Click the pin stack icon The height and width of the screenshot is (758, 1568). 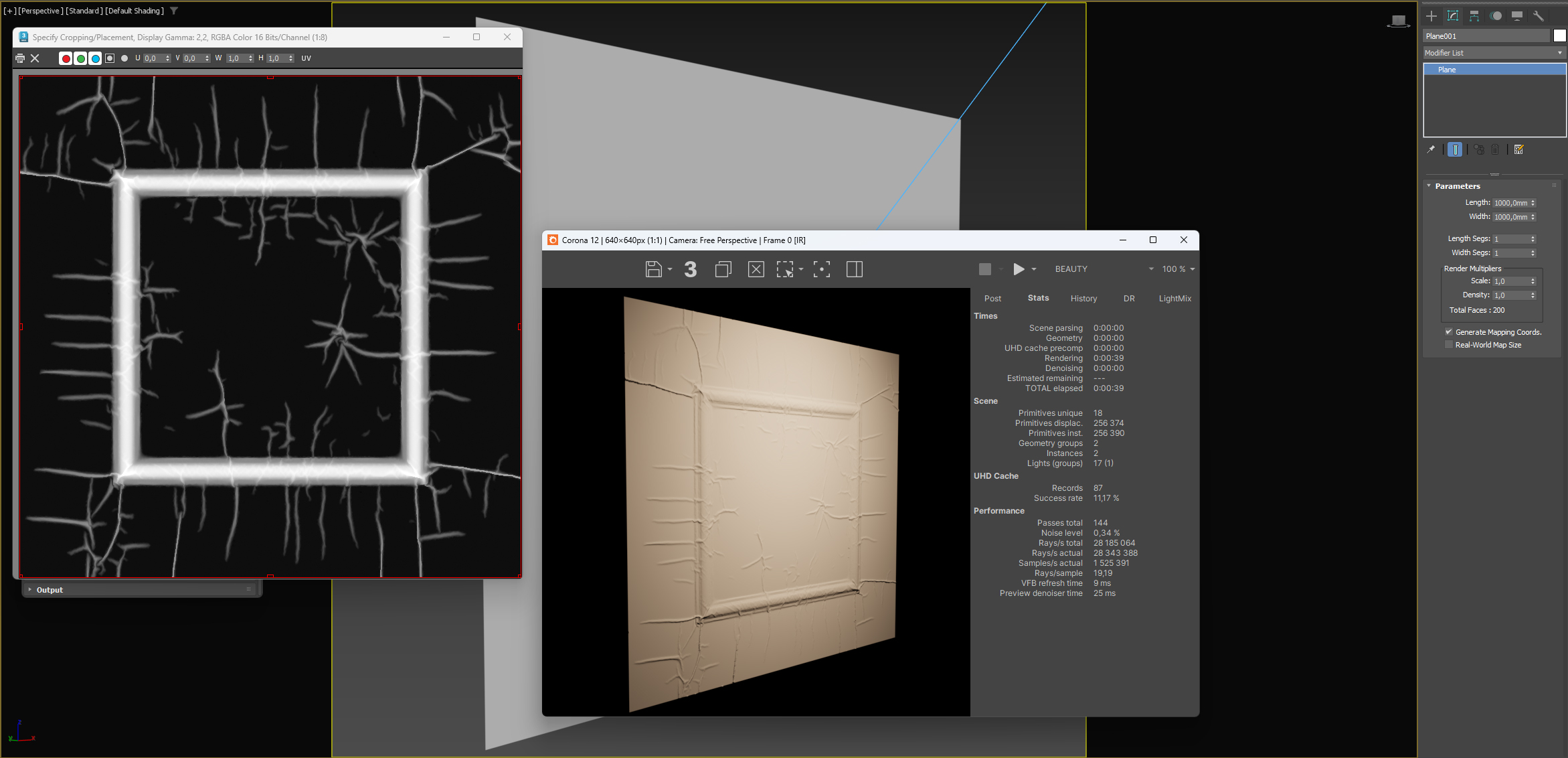(1431, 150)
